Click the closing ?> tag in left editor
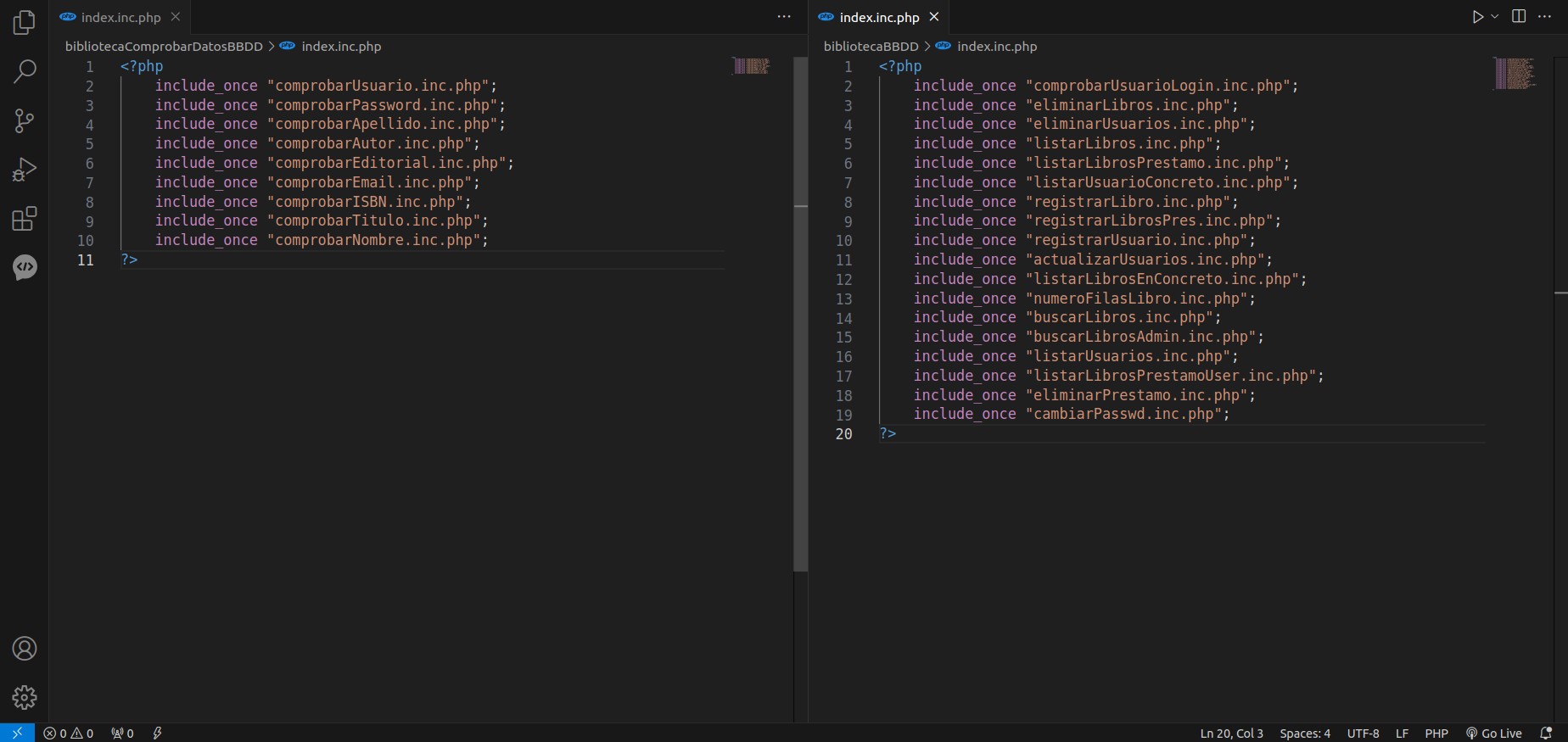Image resolution: width=1568 pixels, height=742 pixels. tap(129, 259)
